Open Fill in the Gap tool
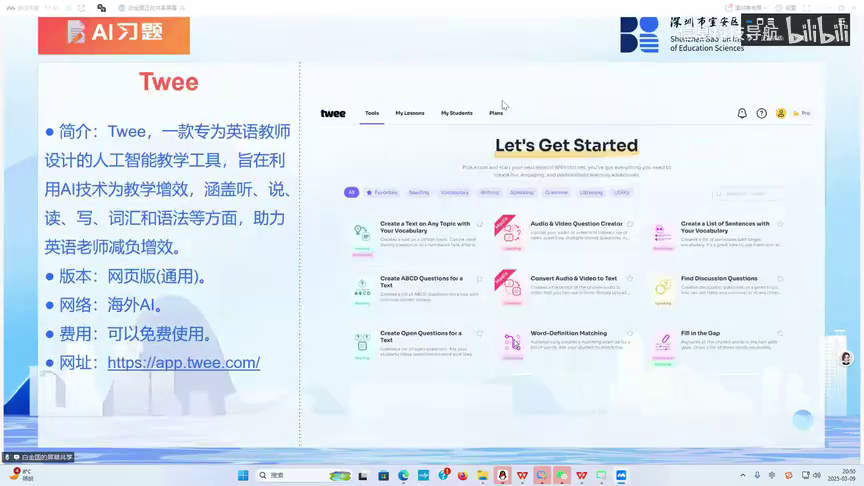Image resolution: width=864 pixels, height=486 pixels. coord(700,333)
